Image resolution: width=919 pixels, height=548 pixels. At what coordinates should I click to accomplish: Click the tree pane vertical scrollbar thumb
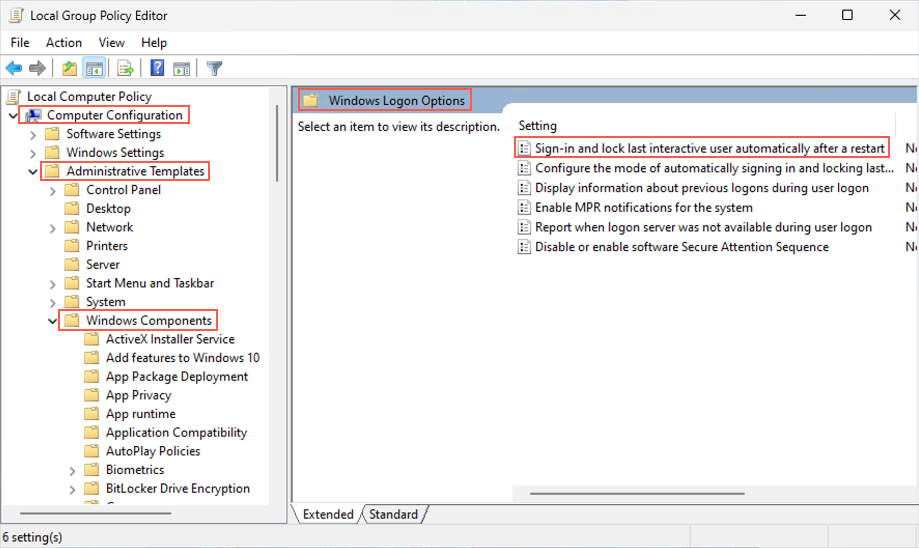coord(277,144)
